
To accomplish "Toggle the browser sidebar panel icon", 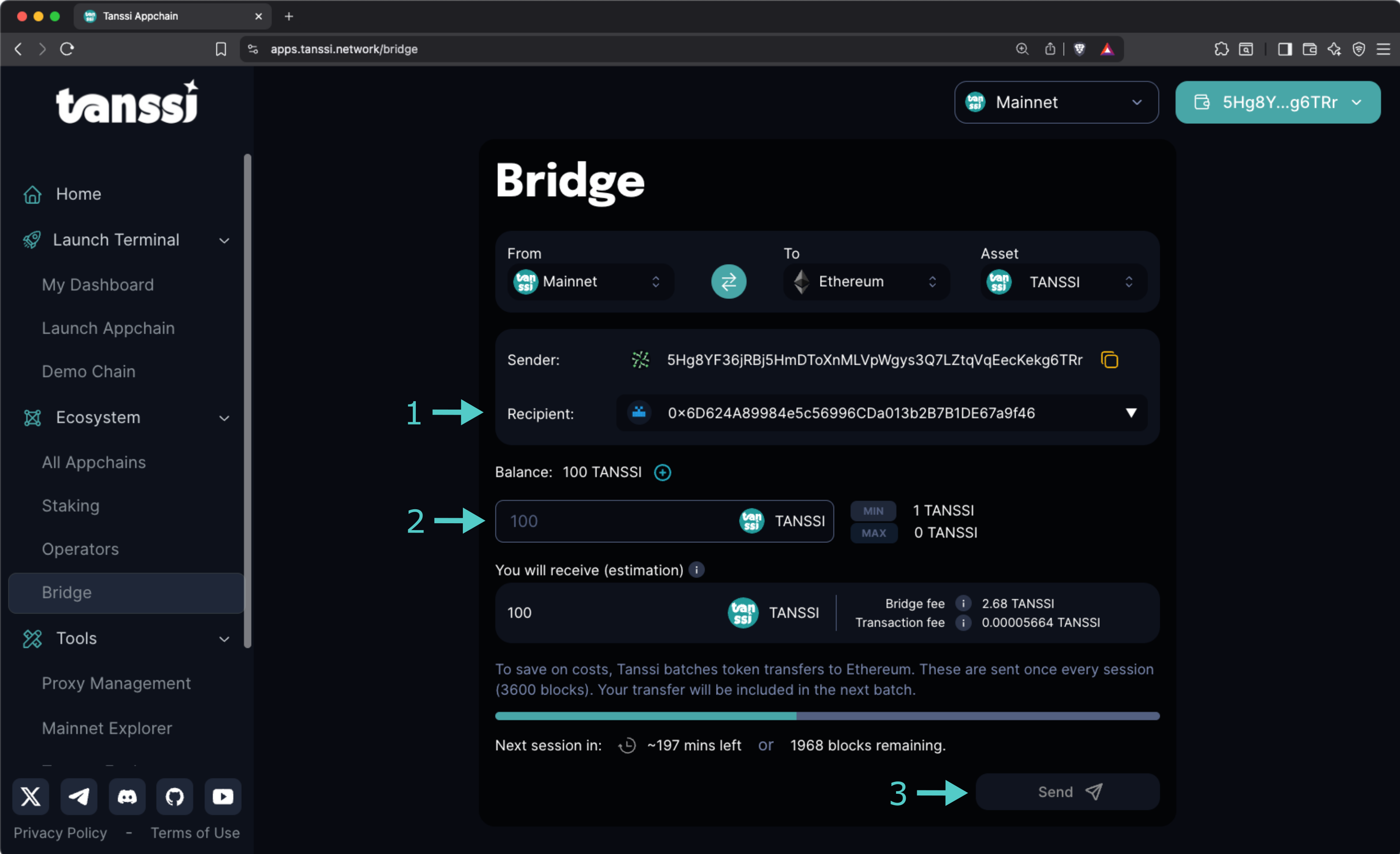I will click(1285, 49).
